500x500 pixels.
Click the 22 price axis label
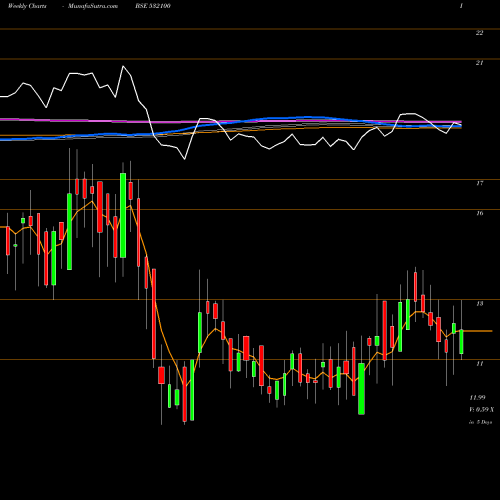(x=479, y=33)
